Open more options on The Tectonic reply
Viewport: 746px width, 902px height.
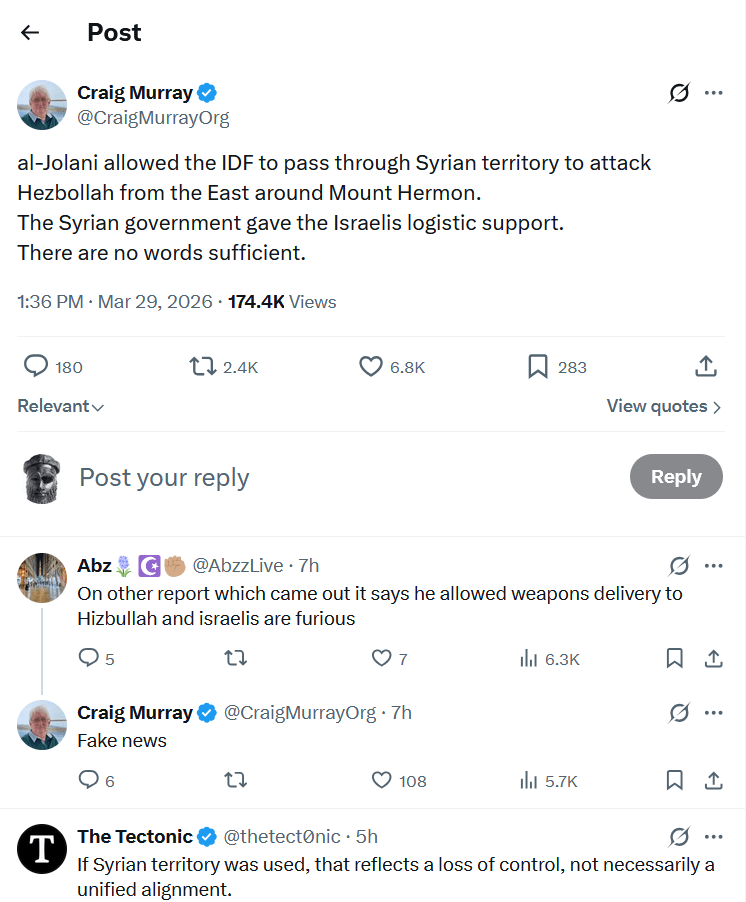(713, 836)
